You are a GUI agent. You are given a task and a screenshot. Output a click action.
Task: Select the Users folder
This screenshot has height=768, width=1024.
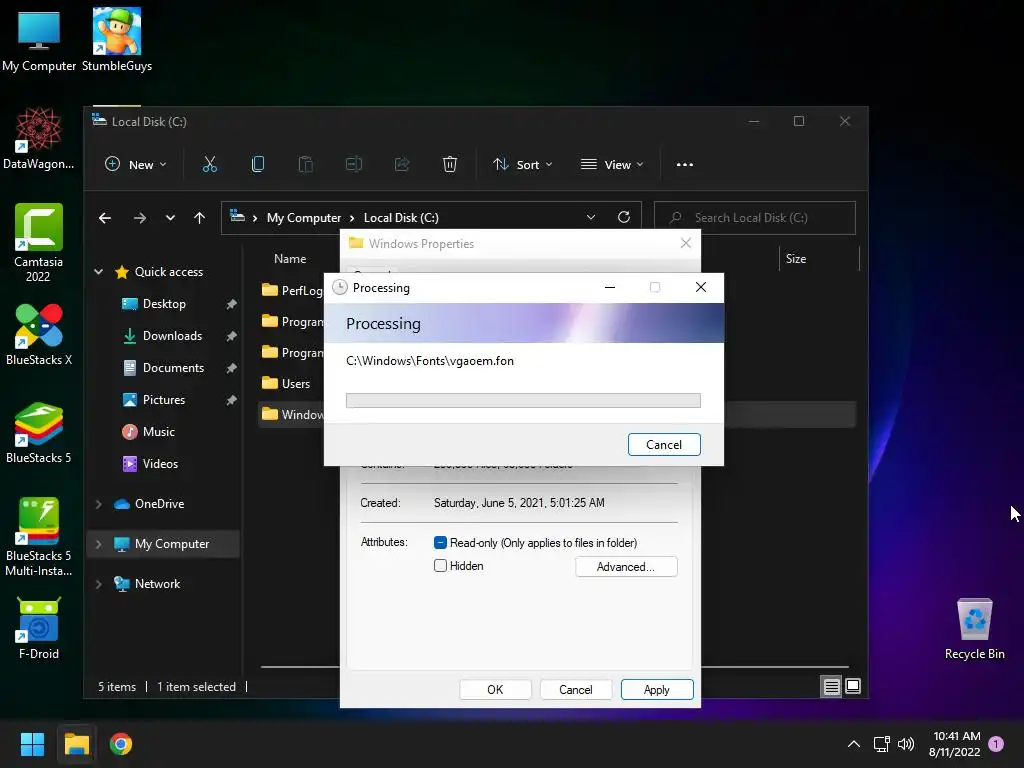285,383
